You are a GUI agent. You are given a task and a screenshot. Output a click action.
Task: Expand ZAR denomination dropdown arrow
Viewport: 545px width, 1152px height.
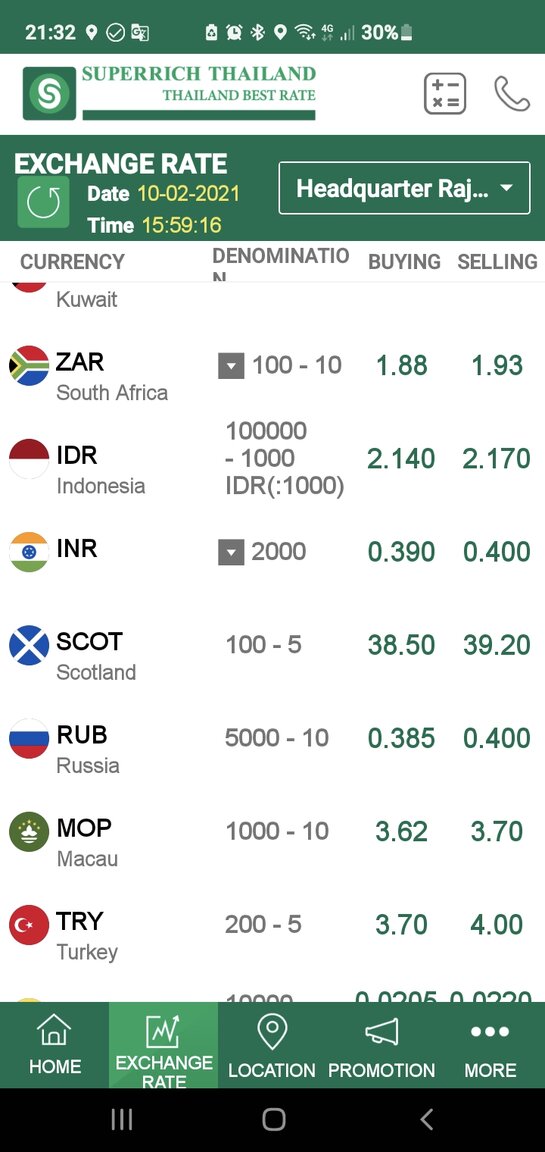click(x=231, y=365)
